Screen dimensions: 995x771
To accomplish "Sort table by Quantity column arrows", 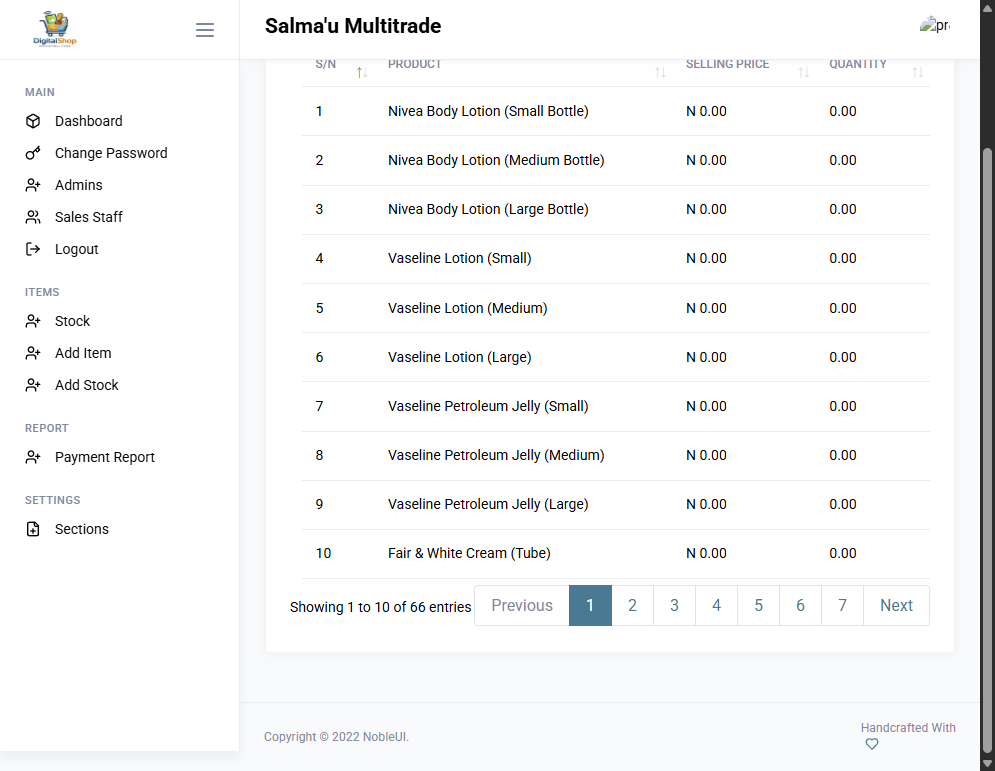I will (x=918, y=72).
